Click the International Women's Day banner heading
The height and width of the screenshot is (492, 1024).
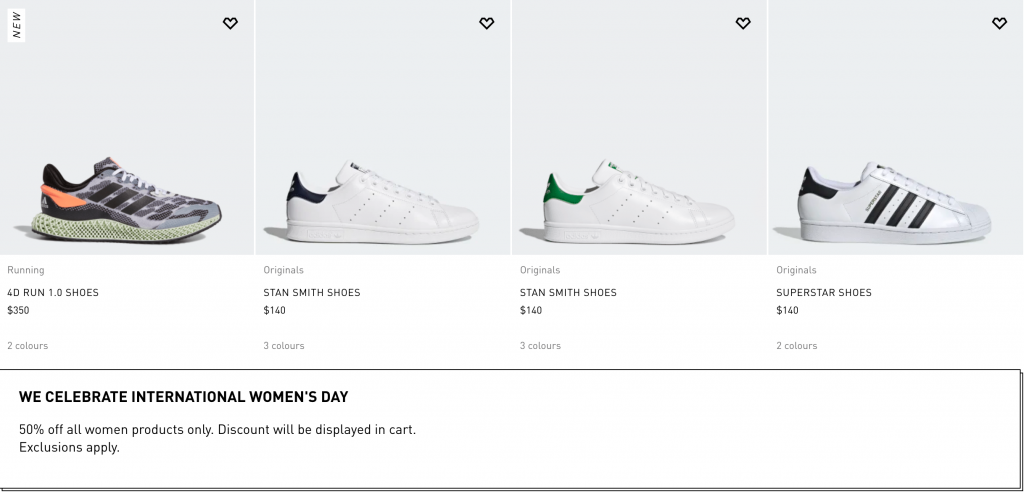tap(183, 397)
